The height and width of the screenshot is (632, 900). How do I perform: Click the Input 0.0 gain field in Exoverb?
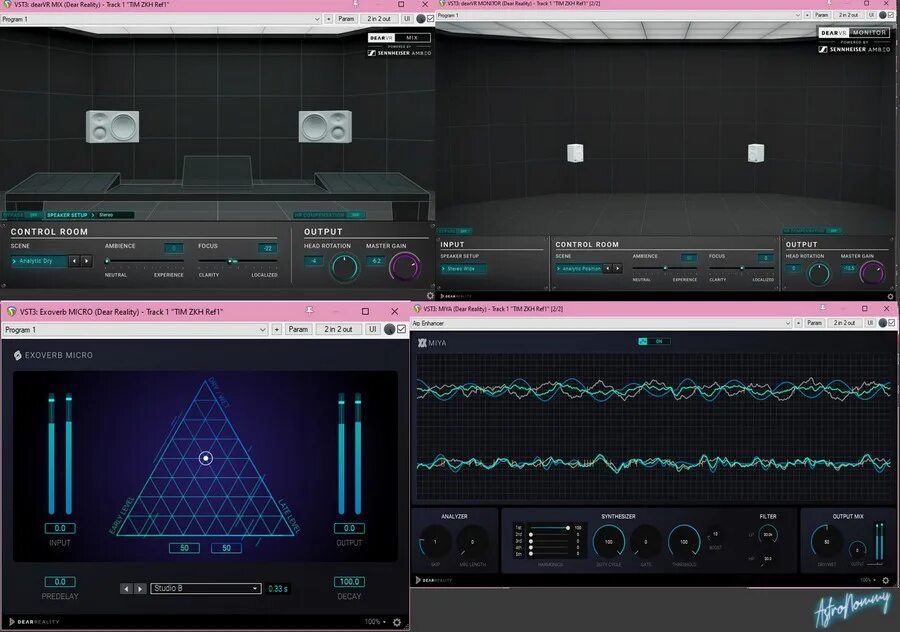pos(60,528)
